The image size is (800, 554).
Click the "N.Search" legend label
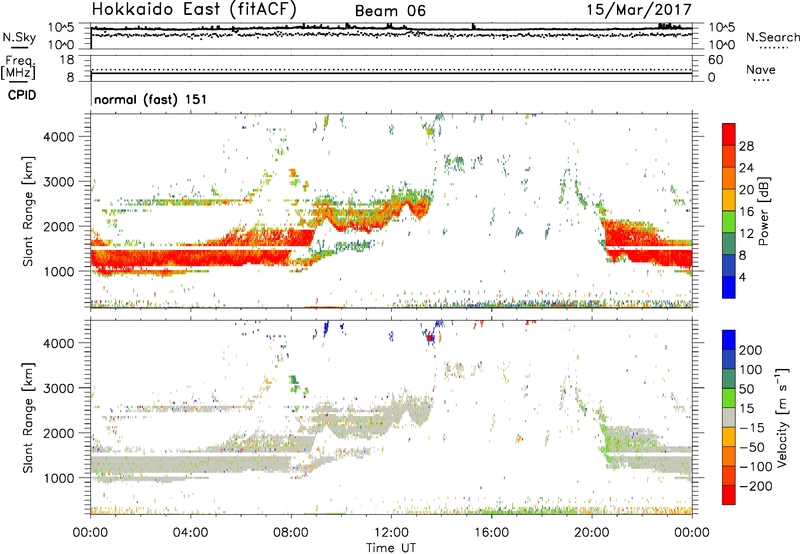[x=772, y=37]
